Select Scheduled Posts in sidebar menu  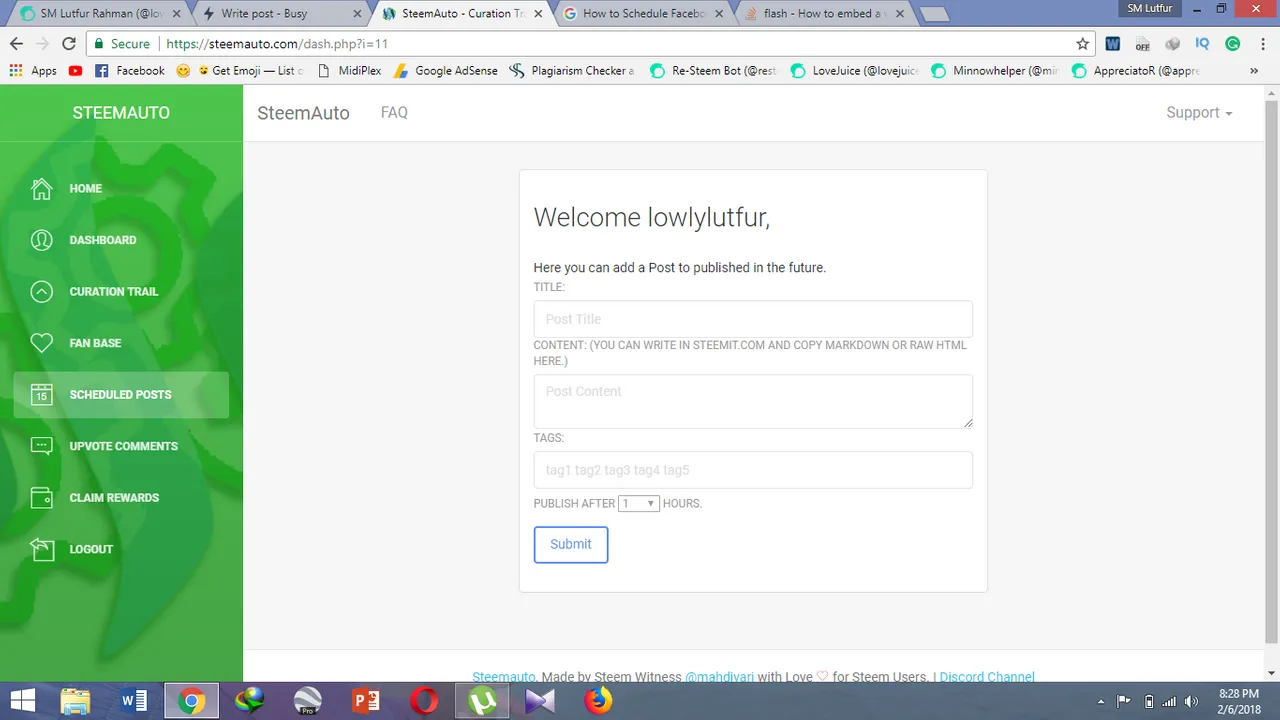pos(121,395)
